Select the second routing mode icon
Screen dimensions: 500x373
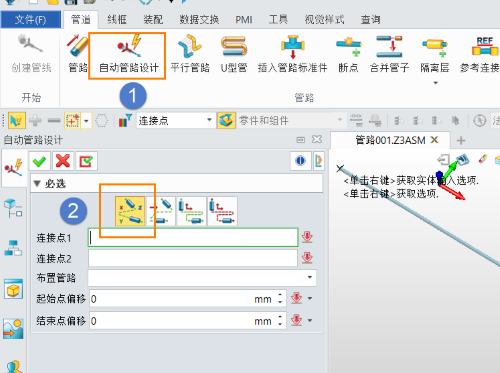coord(160,211)
